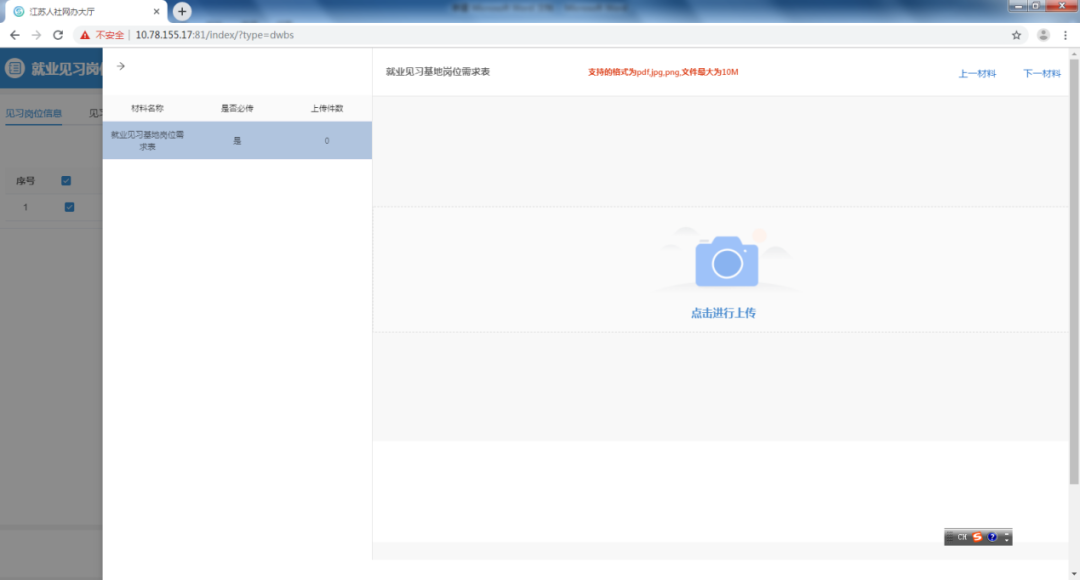Toggle the header checkbox beside 序号

point(66,181)
